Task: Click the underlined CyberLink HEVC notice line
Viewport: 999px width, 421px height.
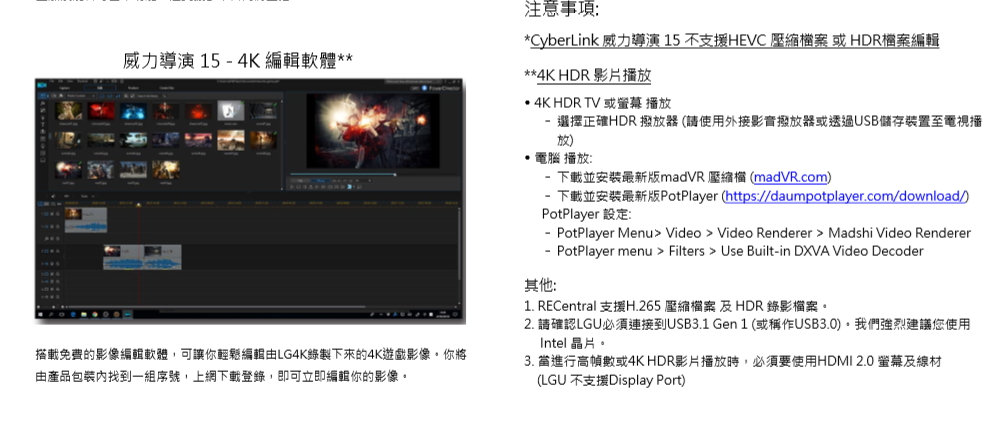Action: (x=735, y=41)
